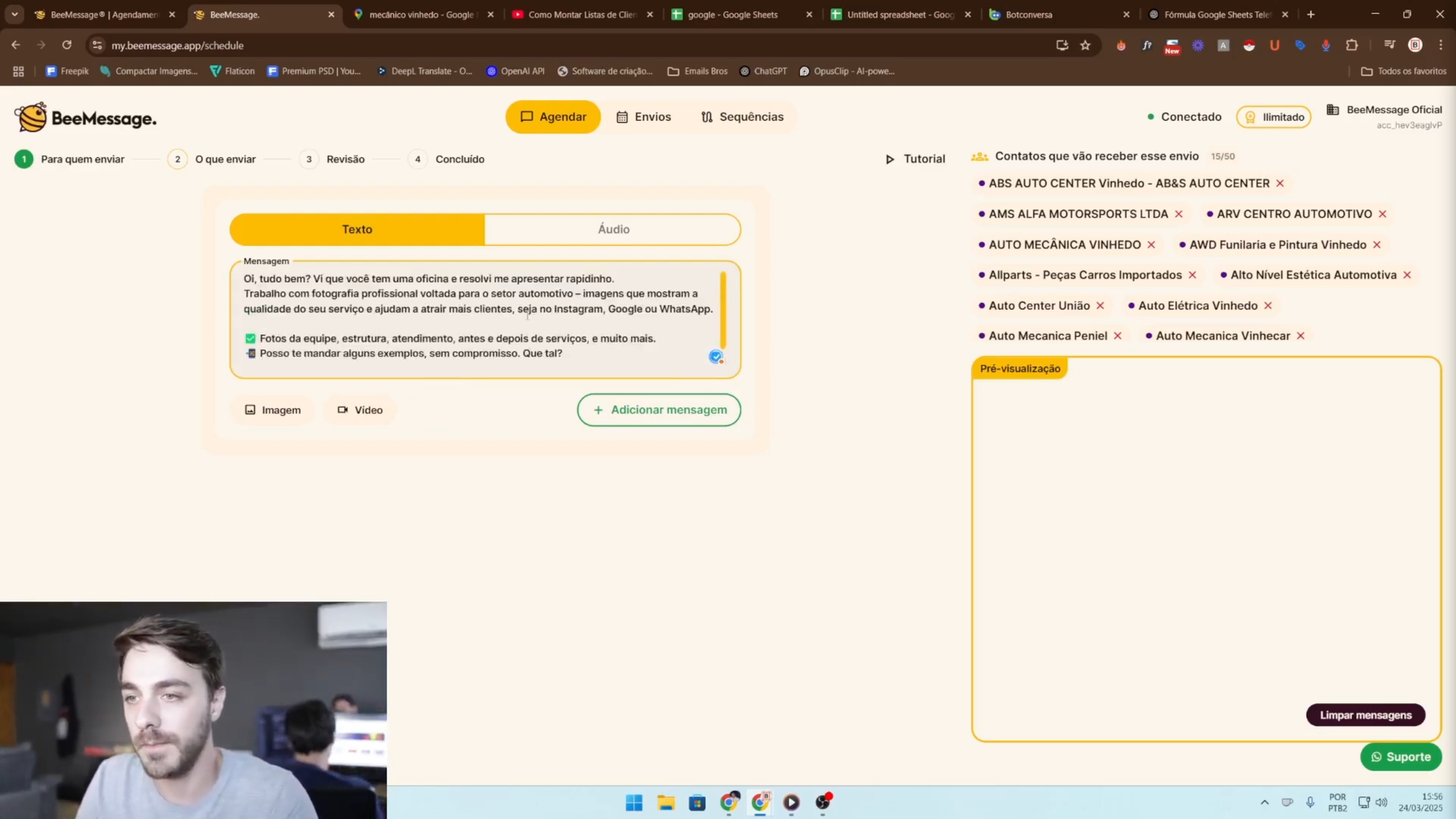
Task: Open Chrome three-dot menu
Action: tap(1441, 45)
